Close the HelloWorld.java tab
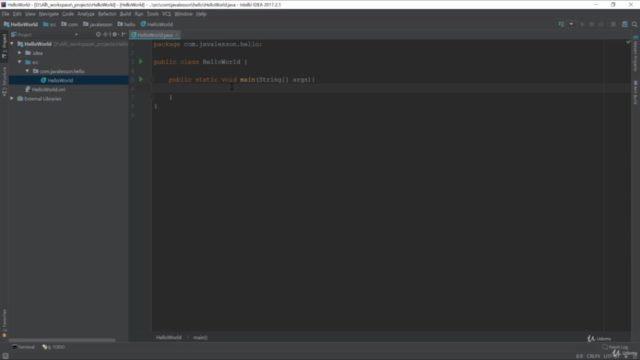 [177, 35]
